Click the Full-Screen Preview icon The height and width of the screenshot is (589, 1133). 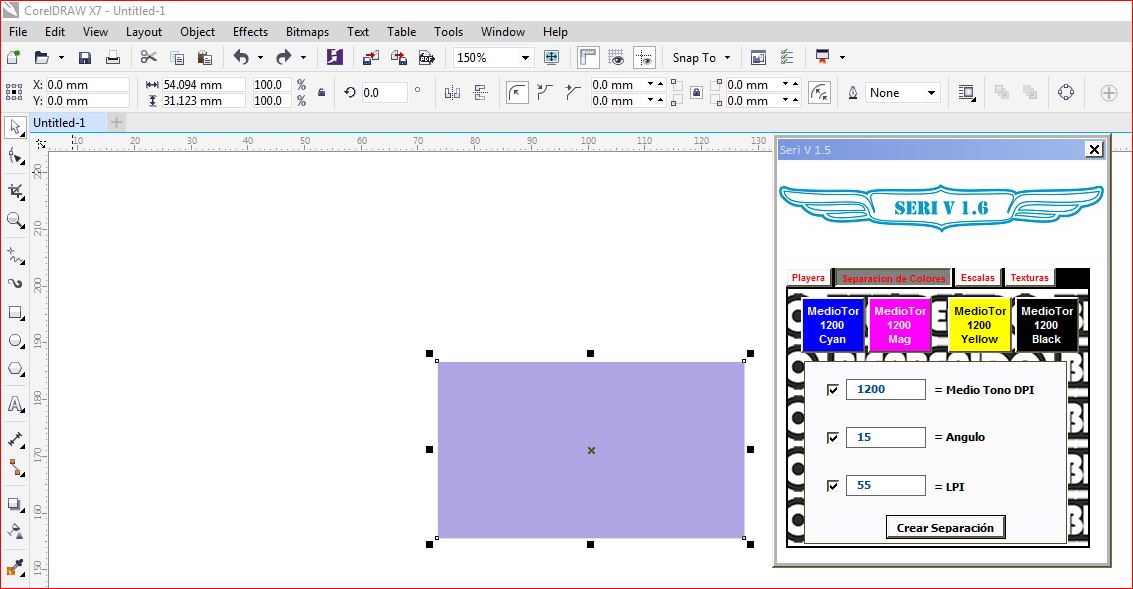551,57
